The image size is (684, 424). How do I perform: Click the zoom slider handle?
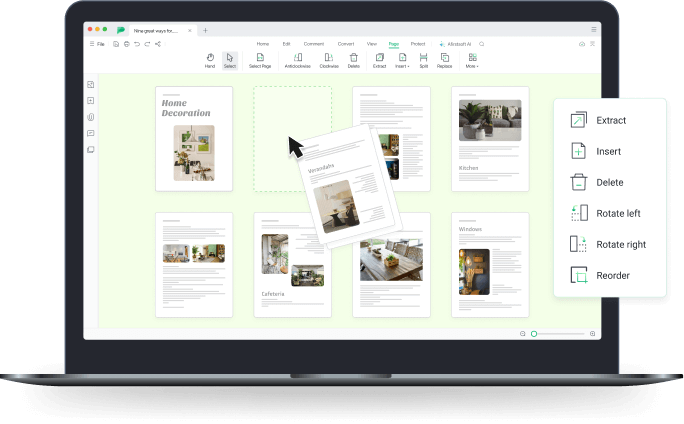point(534,334)
